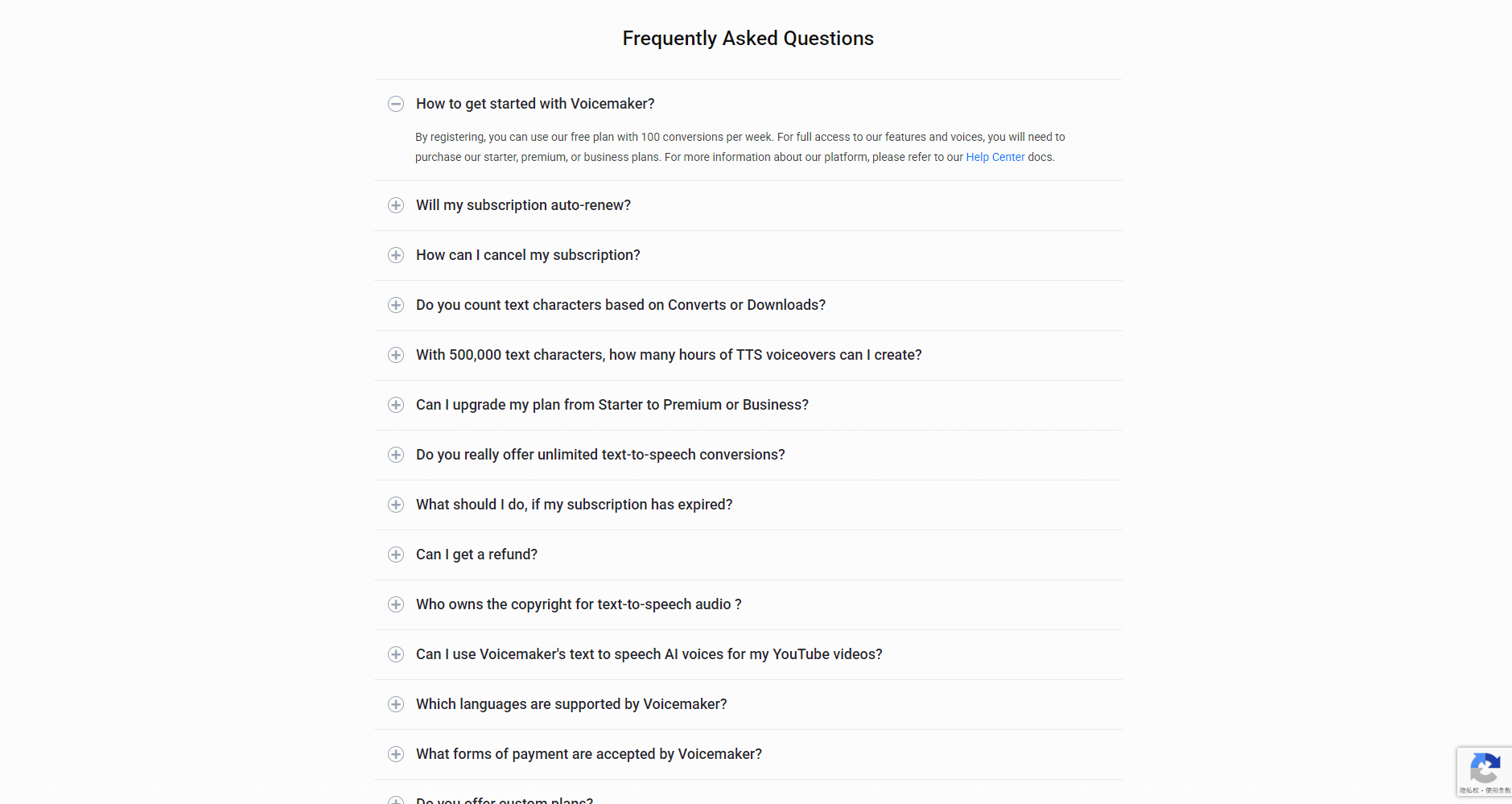Image resolution: width=1512 pixels, height=804 pixels.
Task: Click plus icon next to 'How can I cancel'
Action: click(396, 255)
